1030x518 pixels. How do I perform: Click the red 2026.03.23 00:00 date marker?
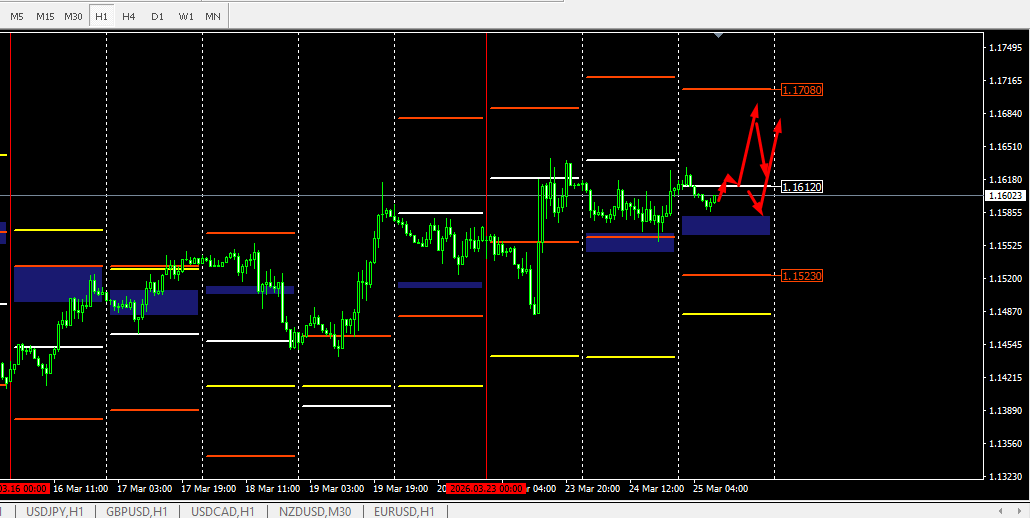(x=485, y=489)
